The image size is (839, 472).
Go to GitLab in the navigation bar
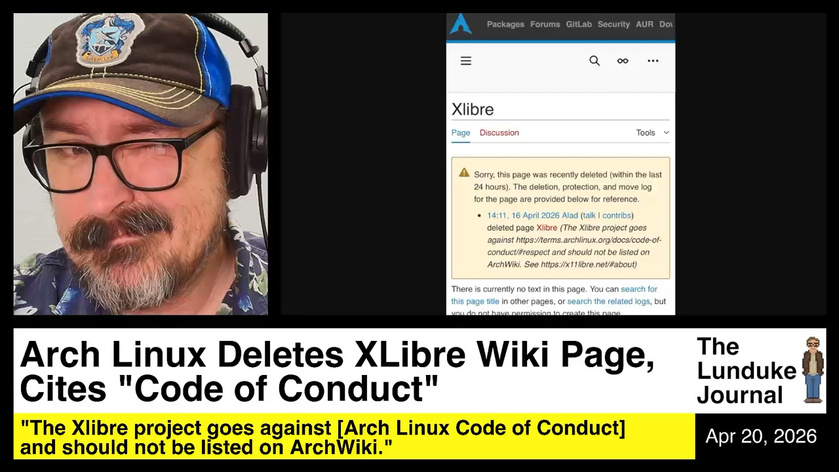(x=579, y=25)
